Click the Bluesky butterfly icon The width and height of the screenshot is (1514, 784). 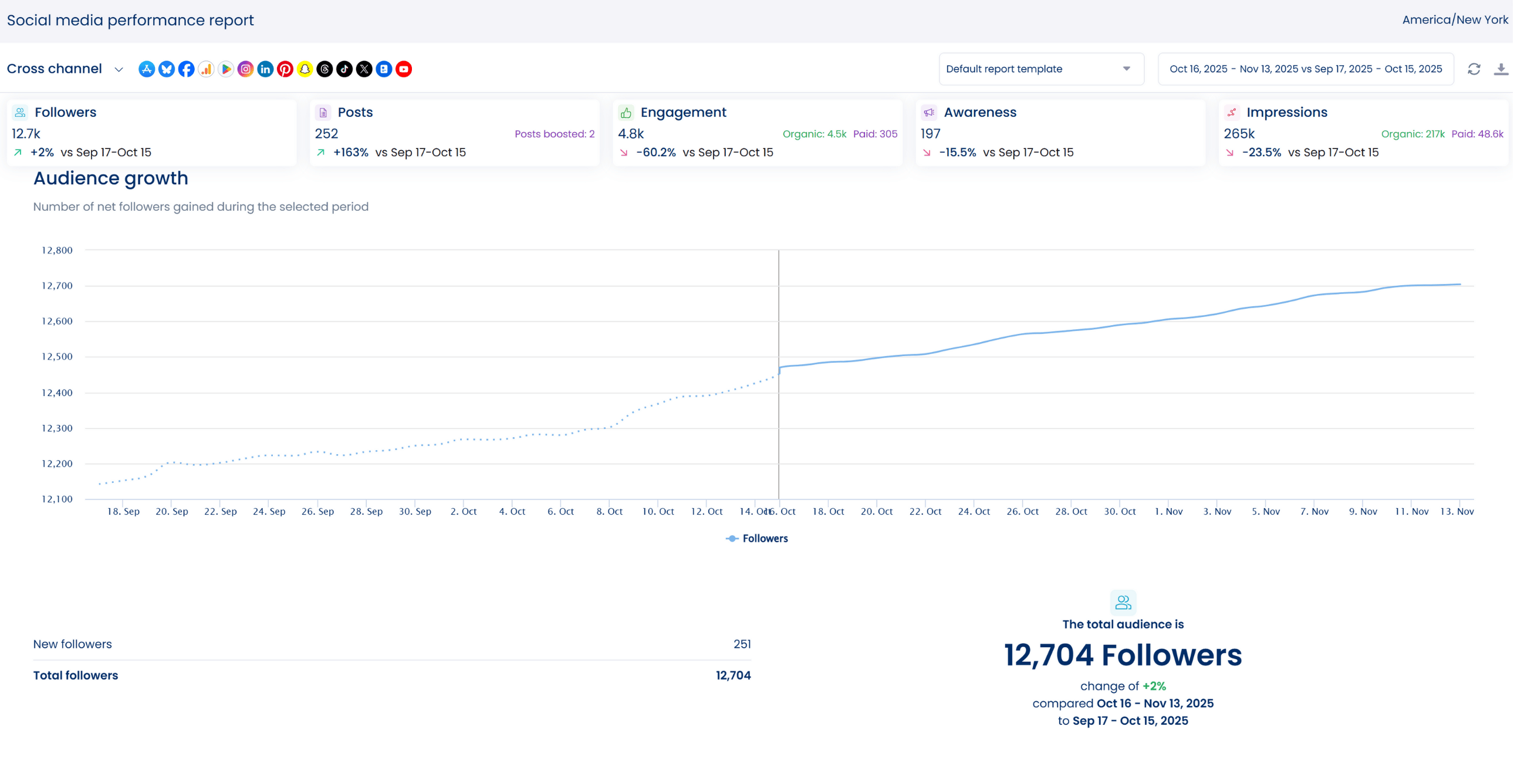click(x=166, y=69)
